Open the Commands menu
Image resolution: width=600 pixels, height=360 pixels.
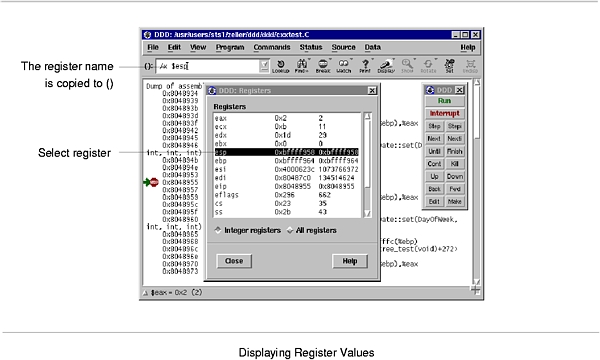point(272,47)
